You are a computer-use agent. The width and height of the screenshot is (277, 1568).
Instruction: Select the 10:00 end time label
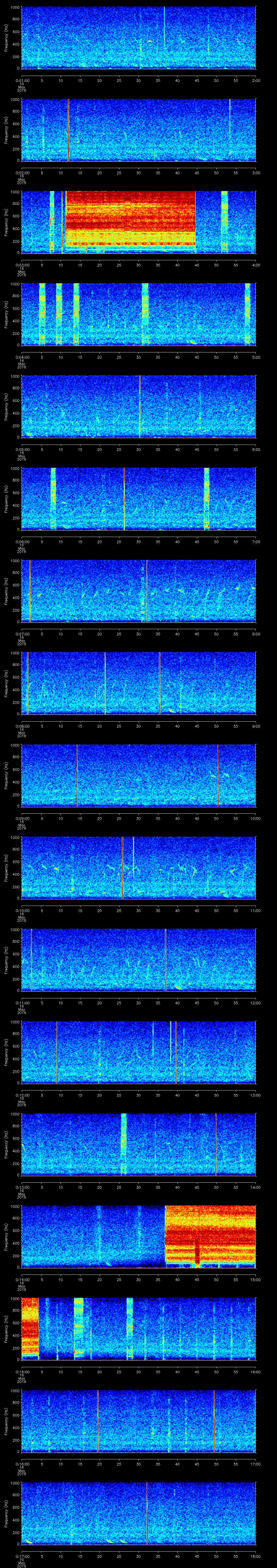pos(255,818)
